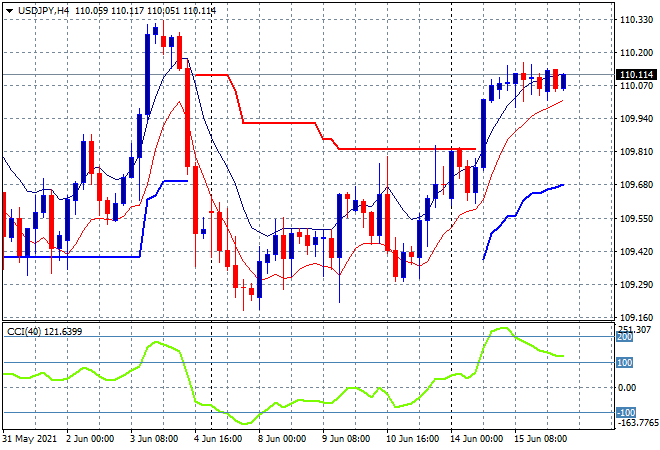The image size is (660, 450).
Task: Click the 109.940 price axis label
Action: 636,119
